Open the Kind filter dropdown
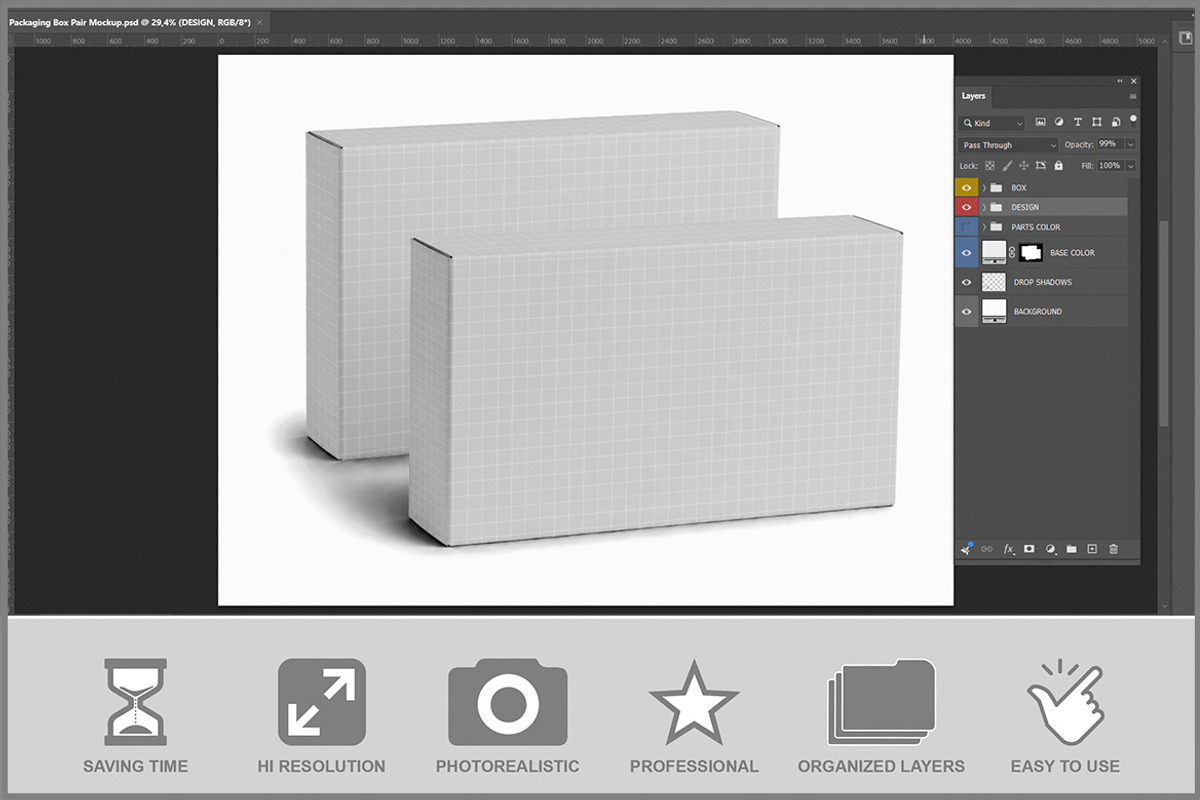The width and height of the screenshot is (1200, 800). pyautogui.click(x=992, y=123)
